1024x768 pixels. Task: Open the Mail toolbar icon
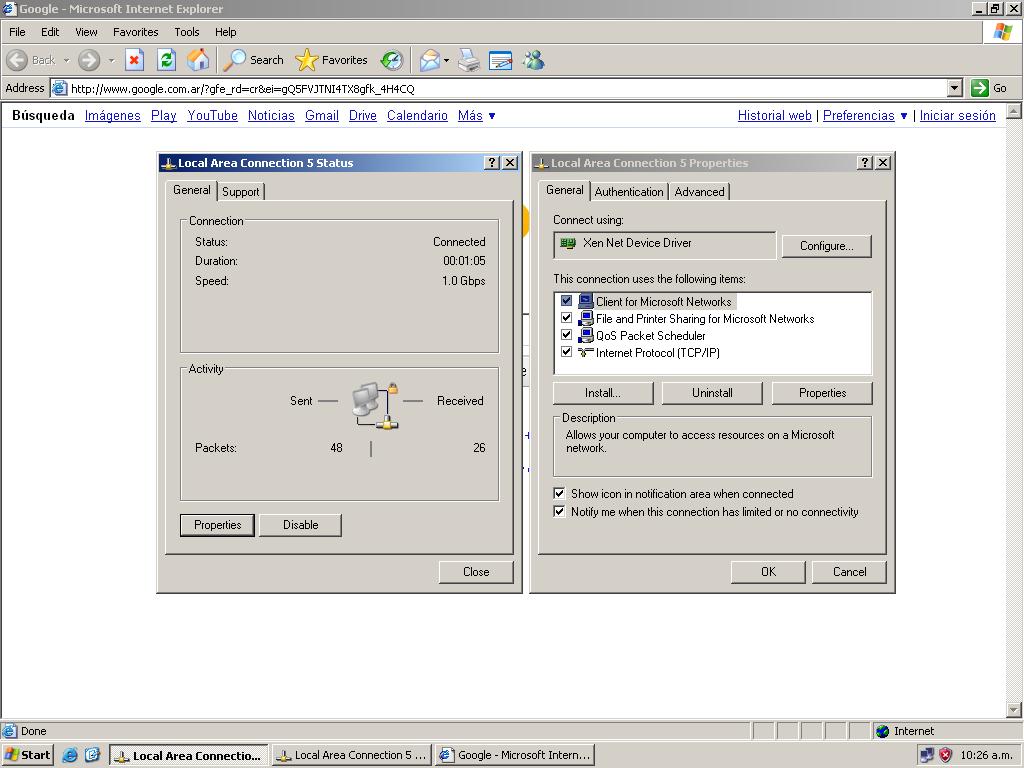coord(429,60)
